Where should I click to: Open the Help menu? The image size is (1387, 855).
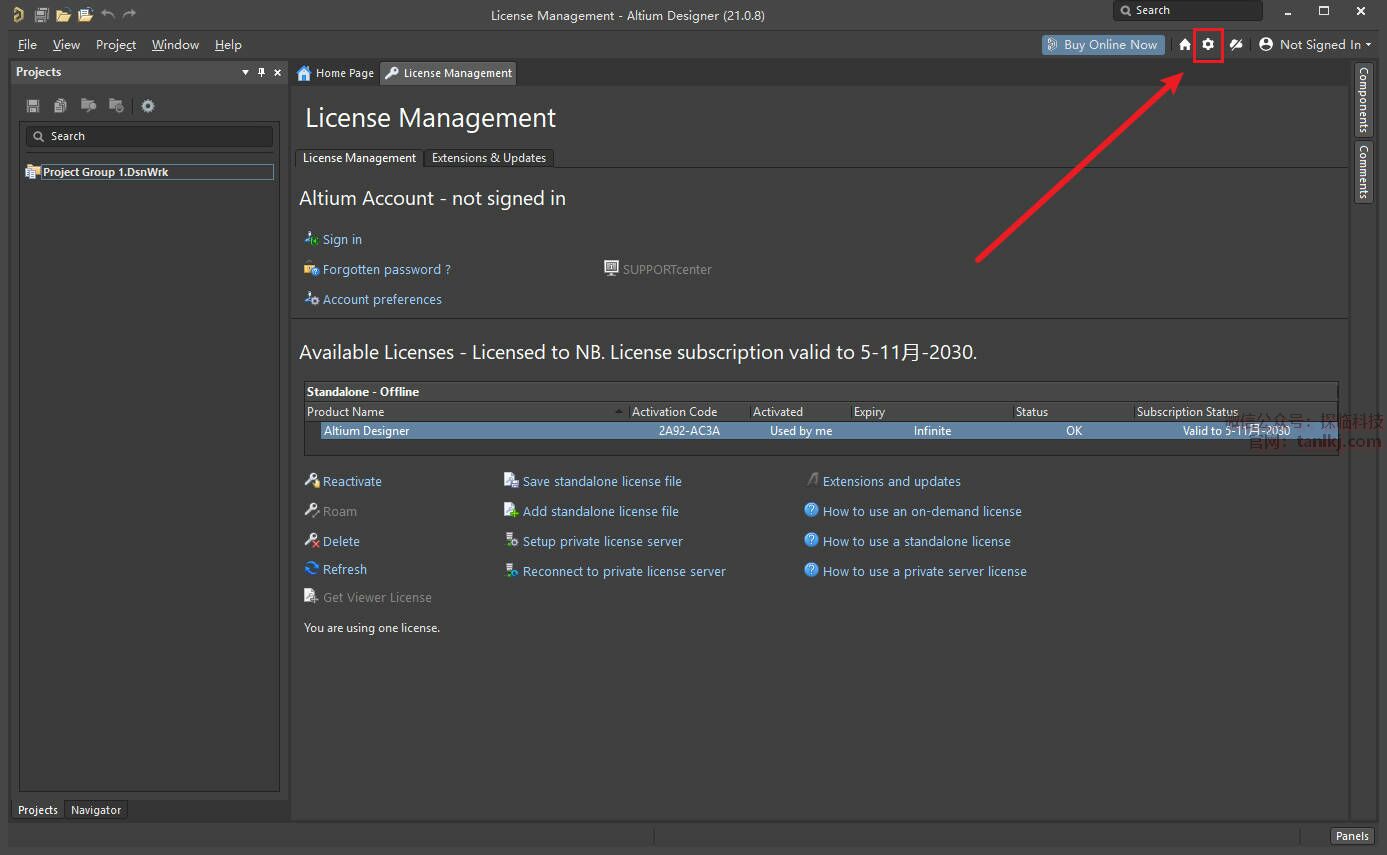(228, 45)
